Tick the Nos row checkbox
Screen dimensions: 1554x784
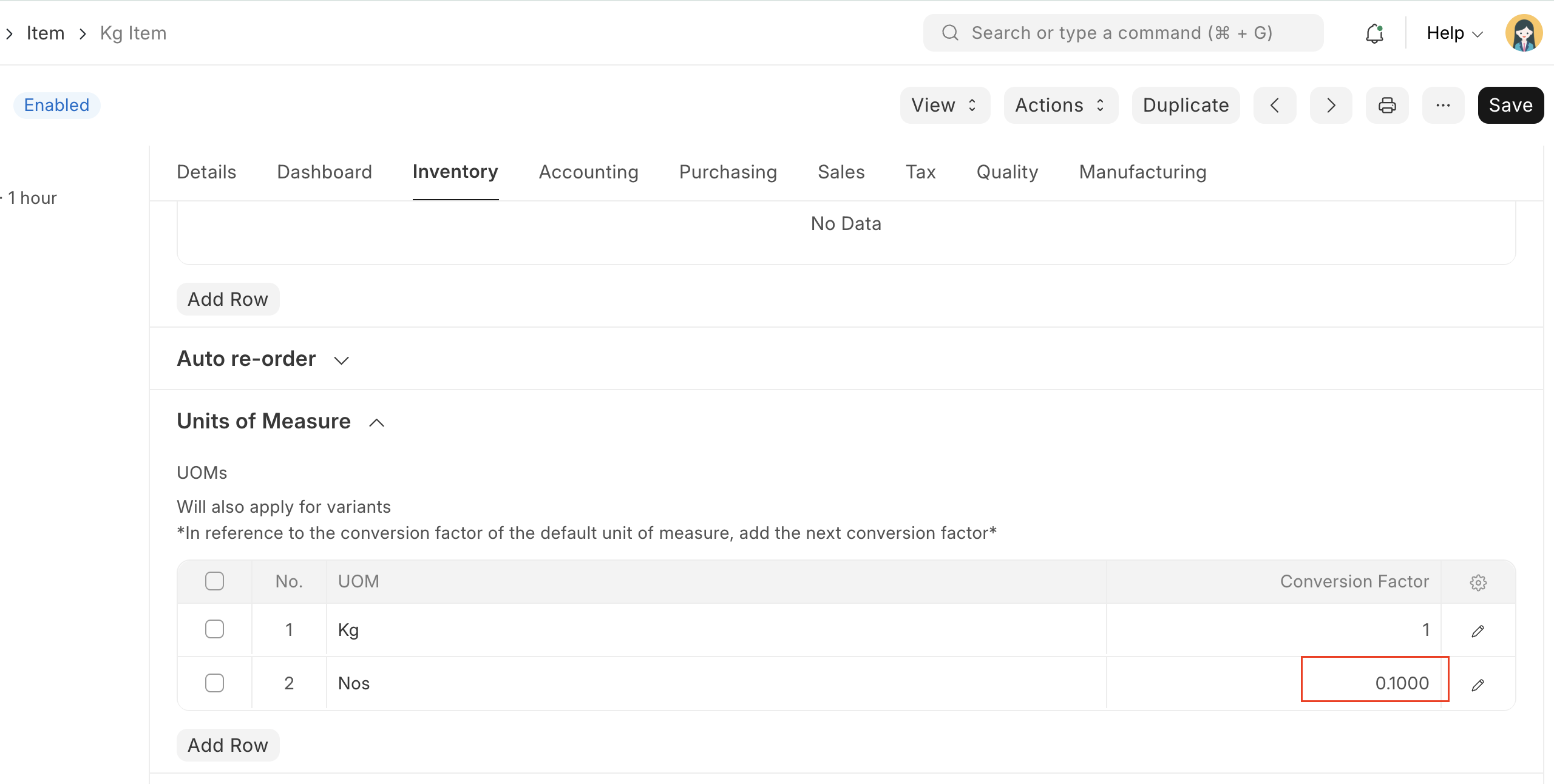pyautogui.click(x=214, y=683)
